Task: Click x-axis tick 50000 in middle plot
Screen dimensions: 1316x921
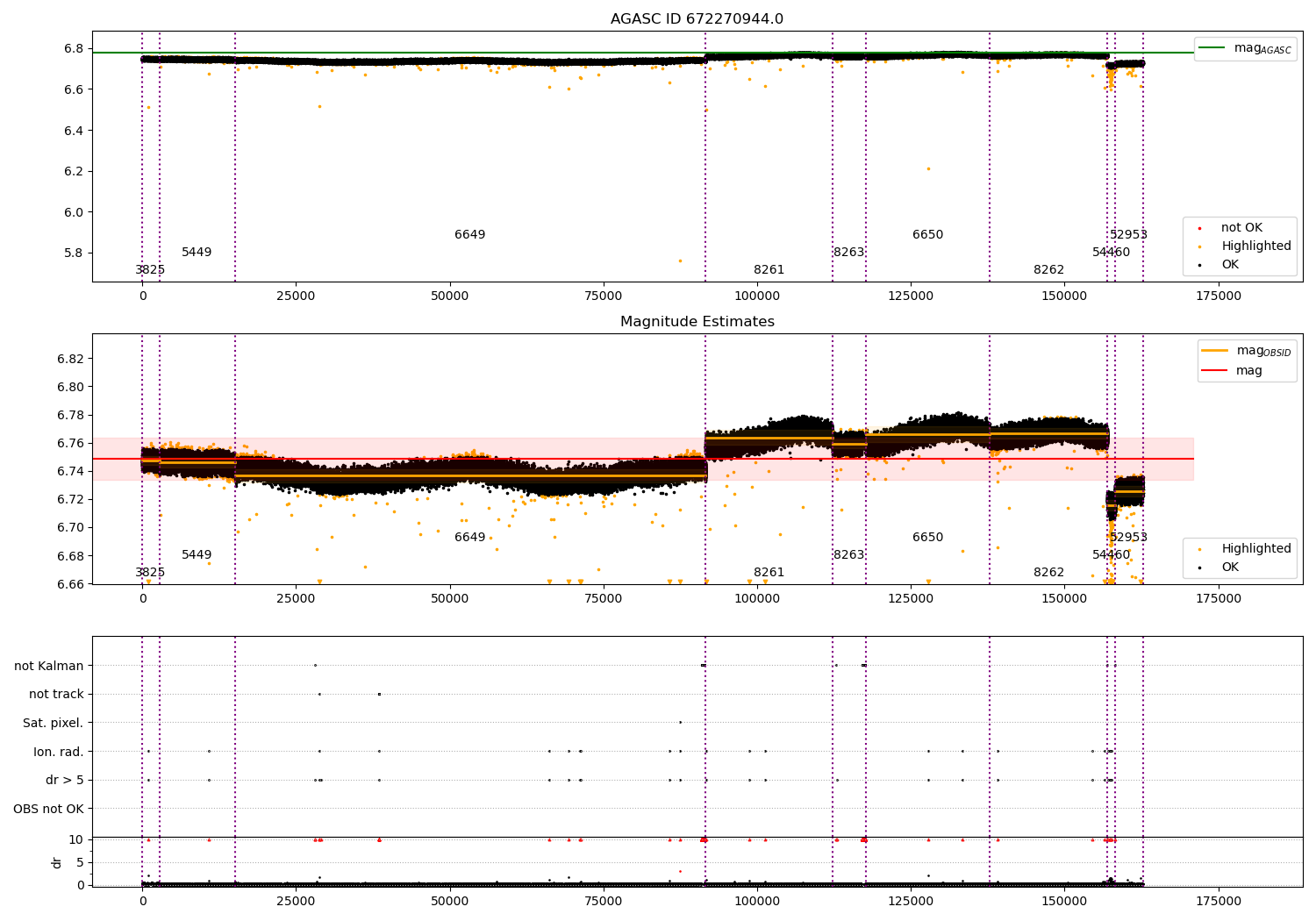Action: (449, 599)
